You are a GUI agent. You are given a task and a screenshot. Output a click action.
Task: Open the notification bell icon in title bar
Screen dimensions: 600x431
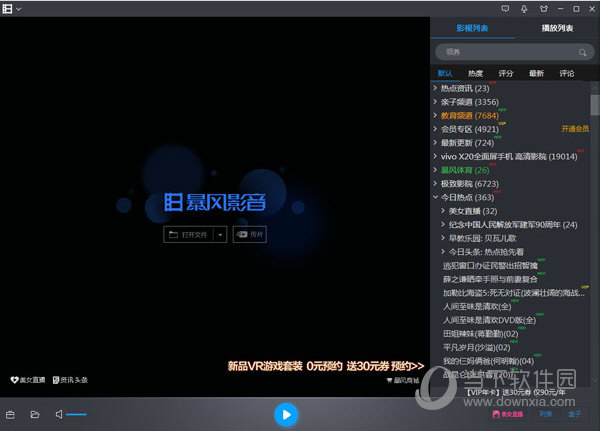524,8
